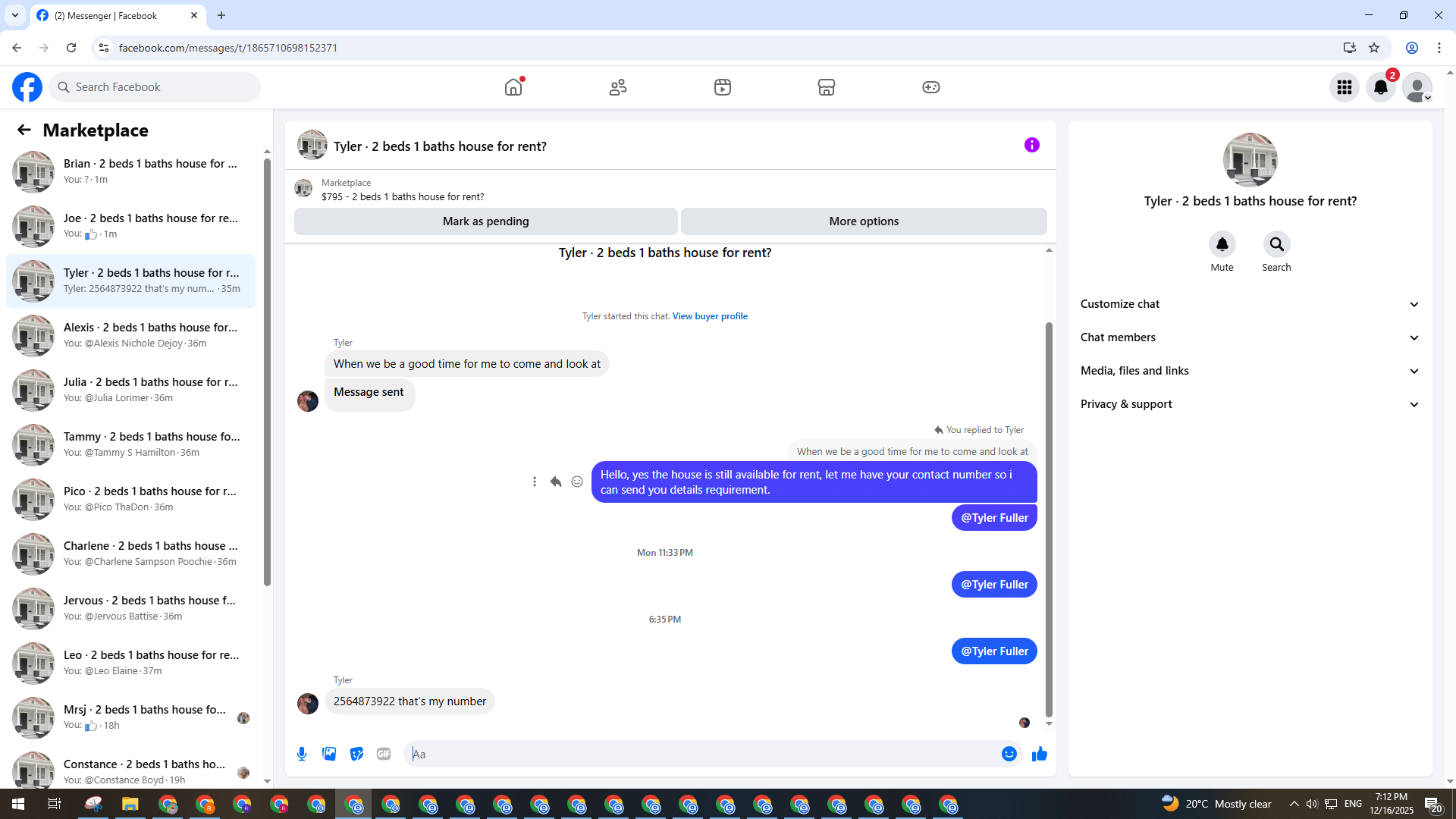
Task: Show hidden system tray icons
Action: coord(1294,804)
